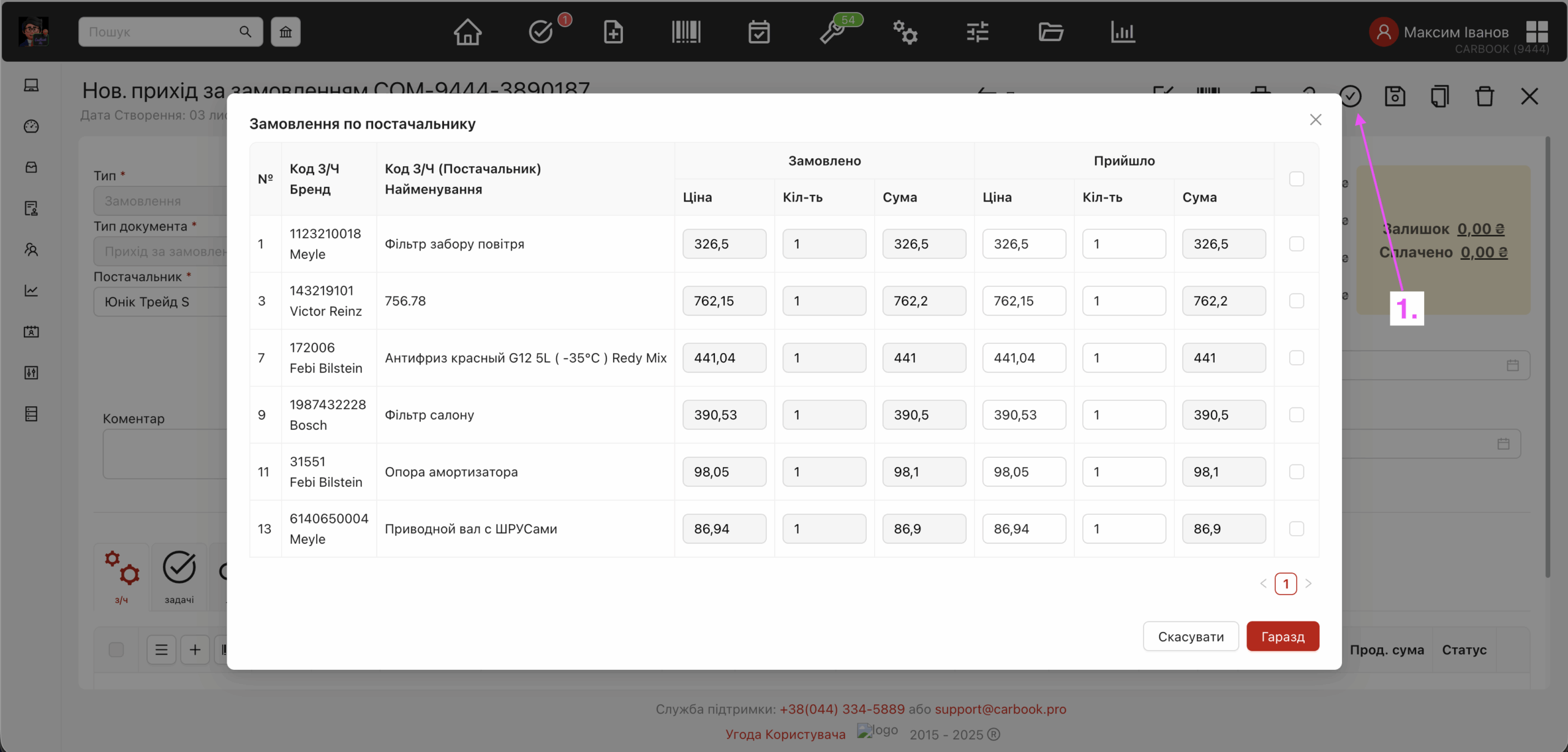Image resolution: width=1568 pixels, height=752 pixels.
Task: Select page 1 in pagination
Action: [x=1286, y=583]
